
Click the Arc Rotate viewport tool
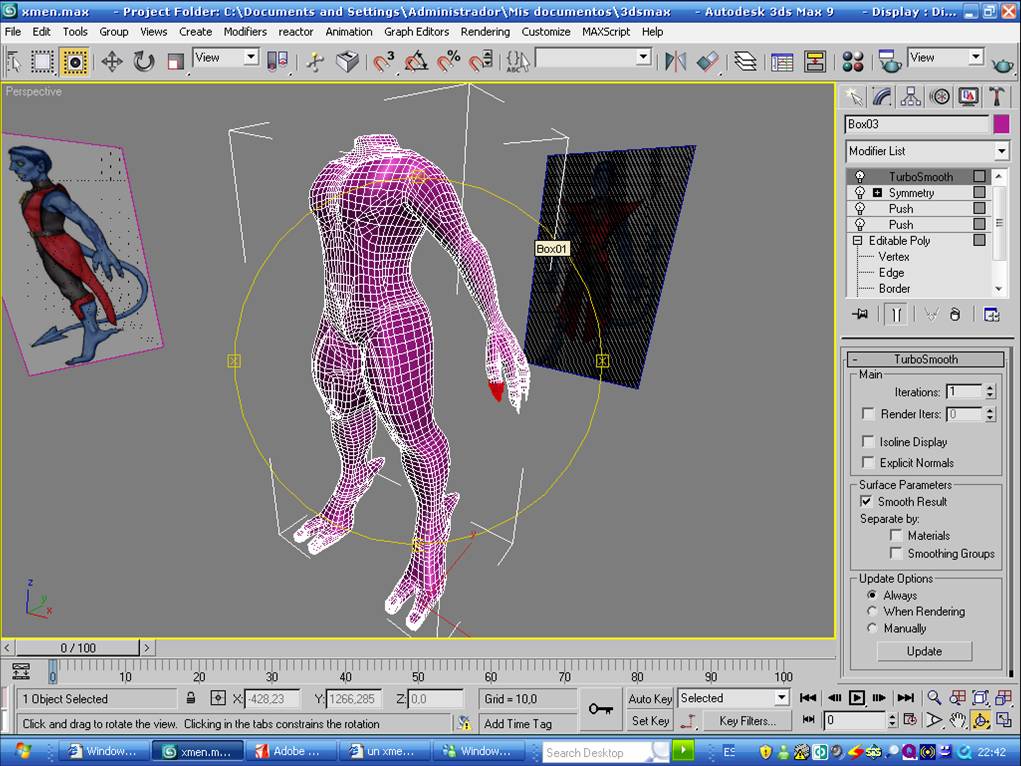980,720
